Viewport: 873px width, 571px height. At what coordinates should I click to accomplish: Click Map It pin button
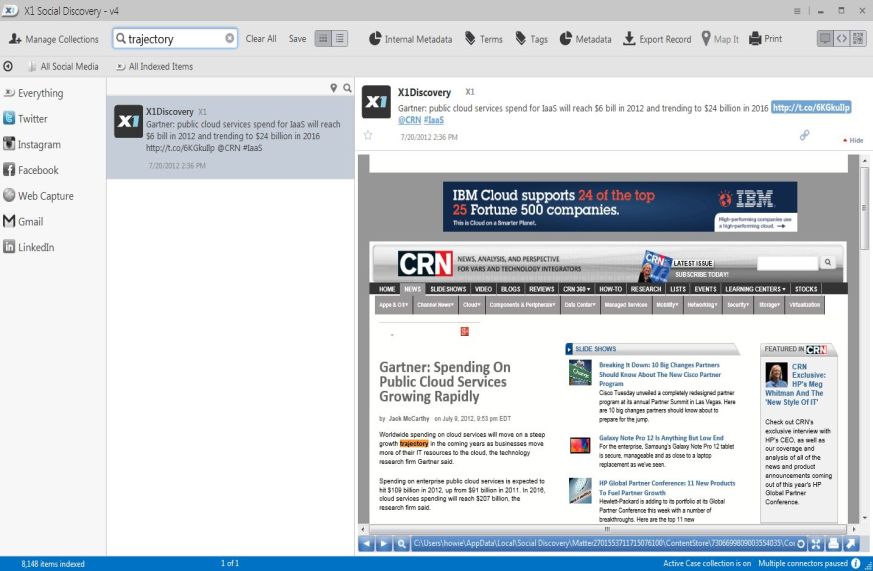point(720,39)
